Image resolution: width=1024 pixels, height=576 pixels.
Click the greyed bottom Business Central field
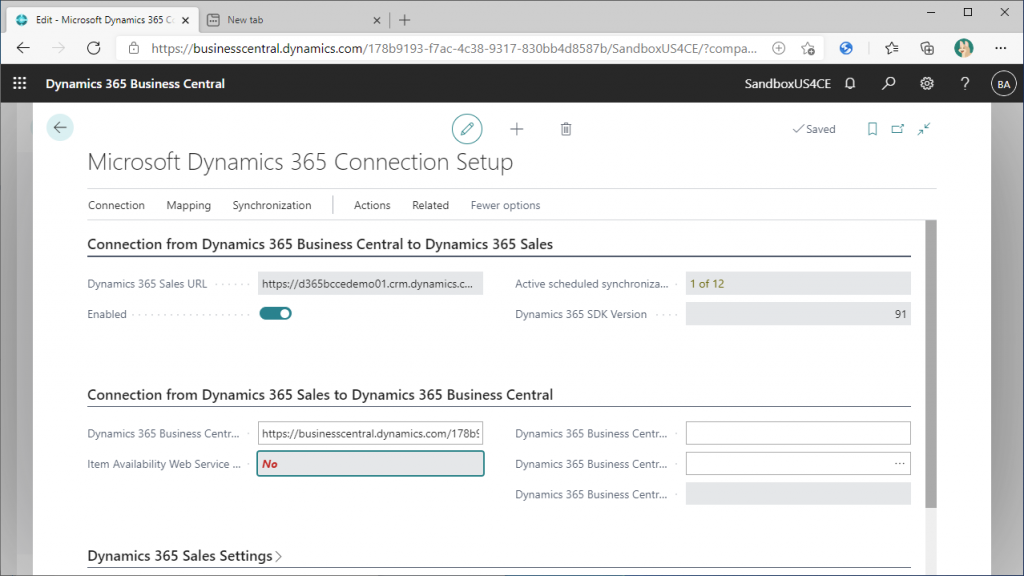pos(798,494)
